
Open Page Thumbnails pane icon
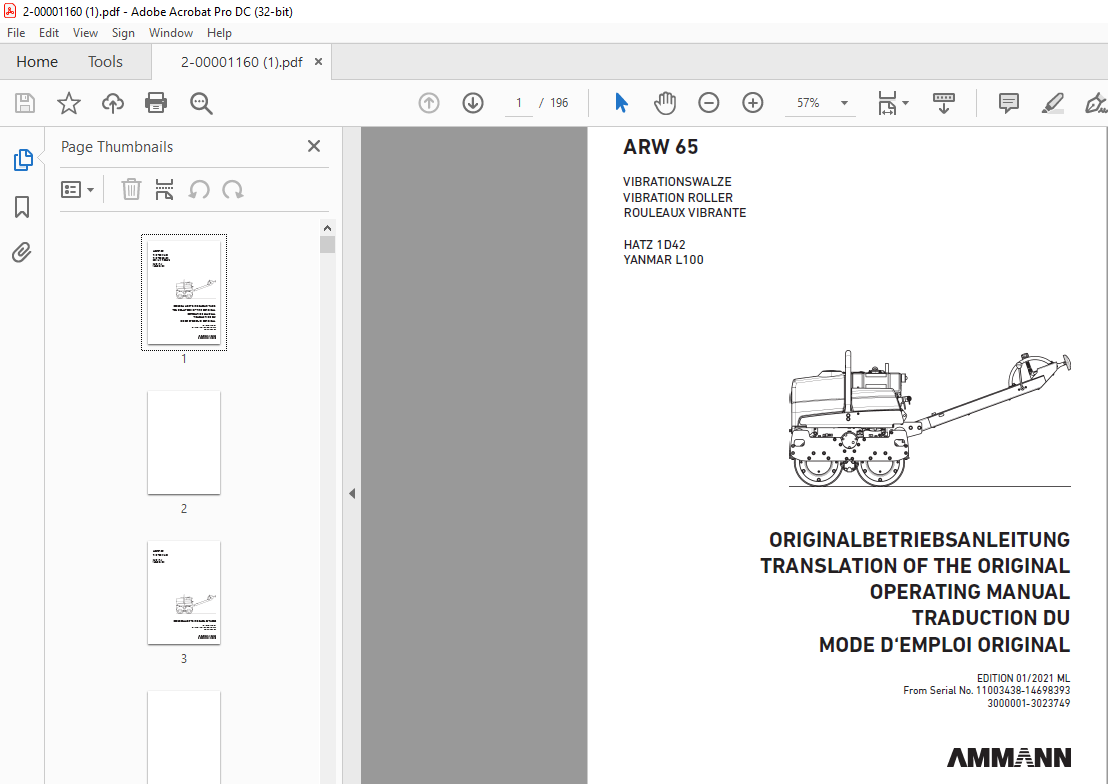(23, 160)
